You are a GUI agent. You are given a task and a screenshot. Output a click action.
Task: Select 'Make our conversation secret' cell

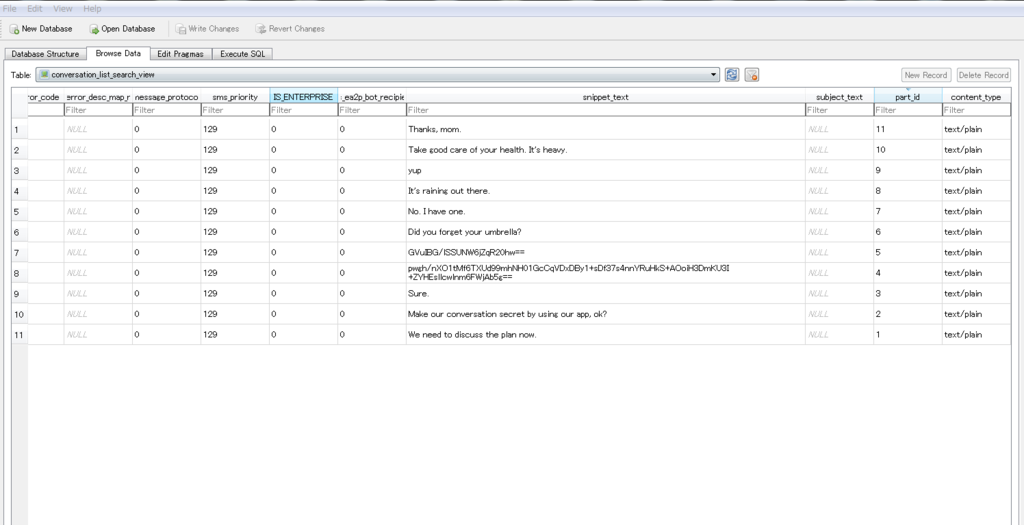605,314
